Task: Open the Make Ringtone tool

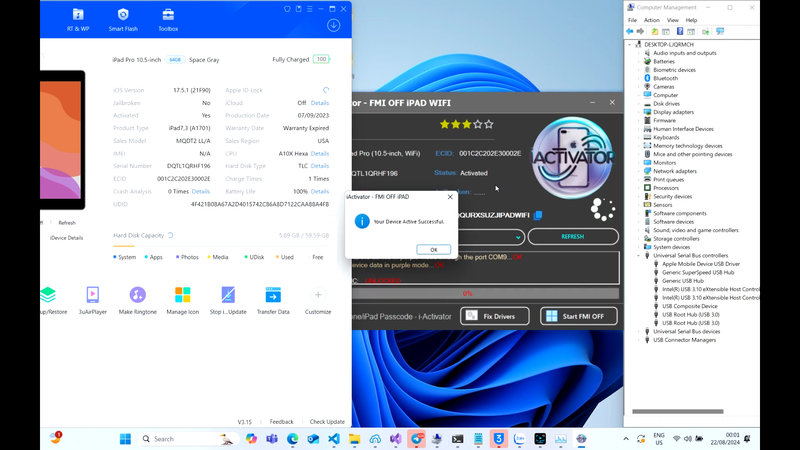Action: (x=137, y=301)
